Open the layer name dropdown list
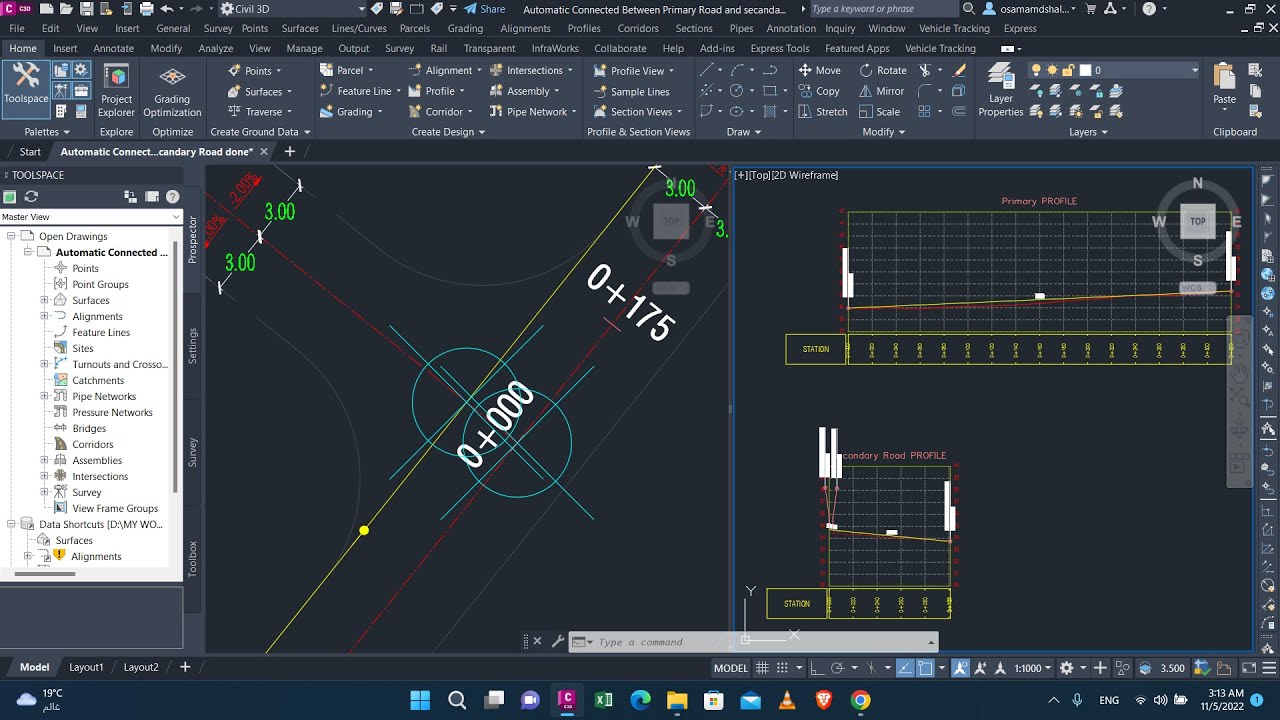The width and height of the screenshot is (1280, 720). pos(1194,70)
